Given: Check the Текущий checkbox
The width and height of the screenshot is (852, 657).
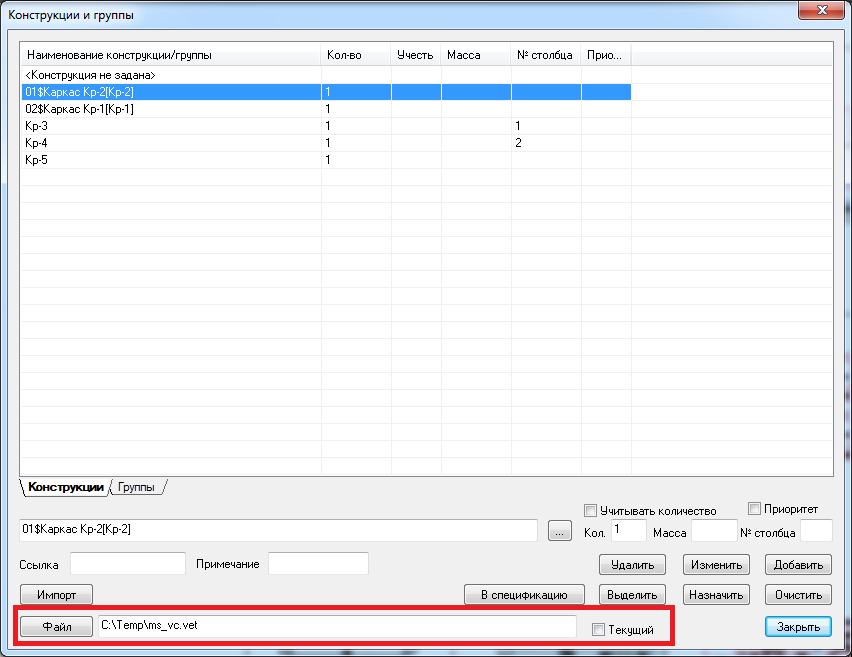Looking at the screenshot, I should point(598,630).
